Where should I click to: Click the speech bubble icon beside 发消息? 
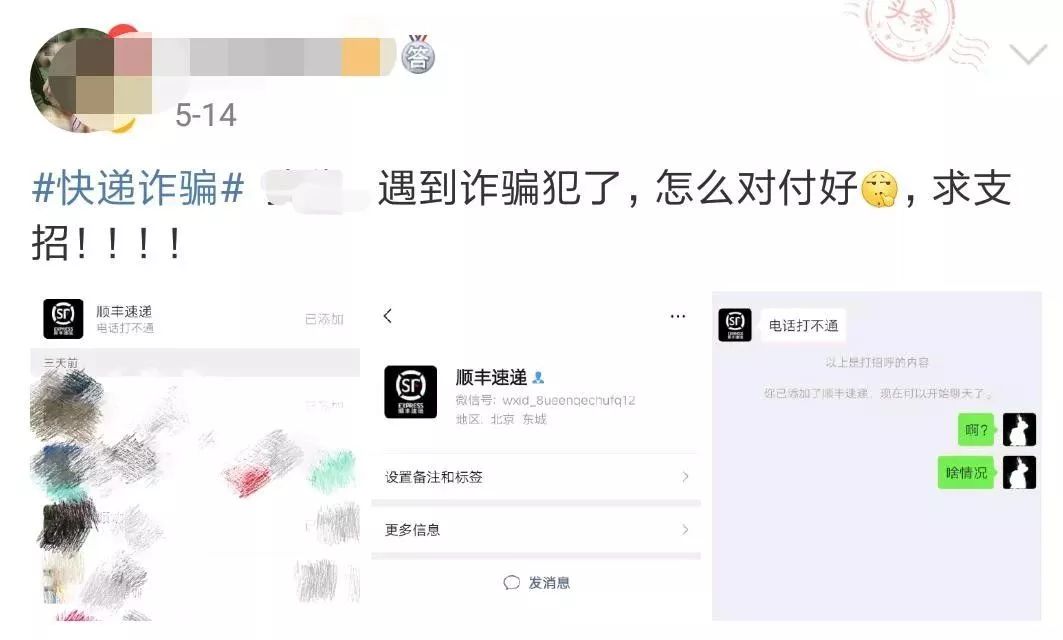(512, 582)
